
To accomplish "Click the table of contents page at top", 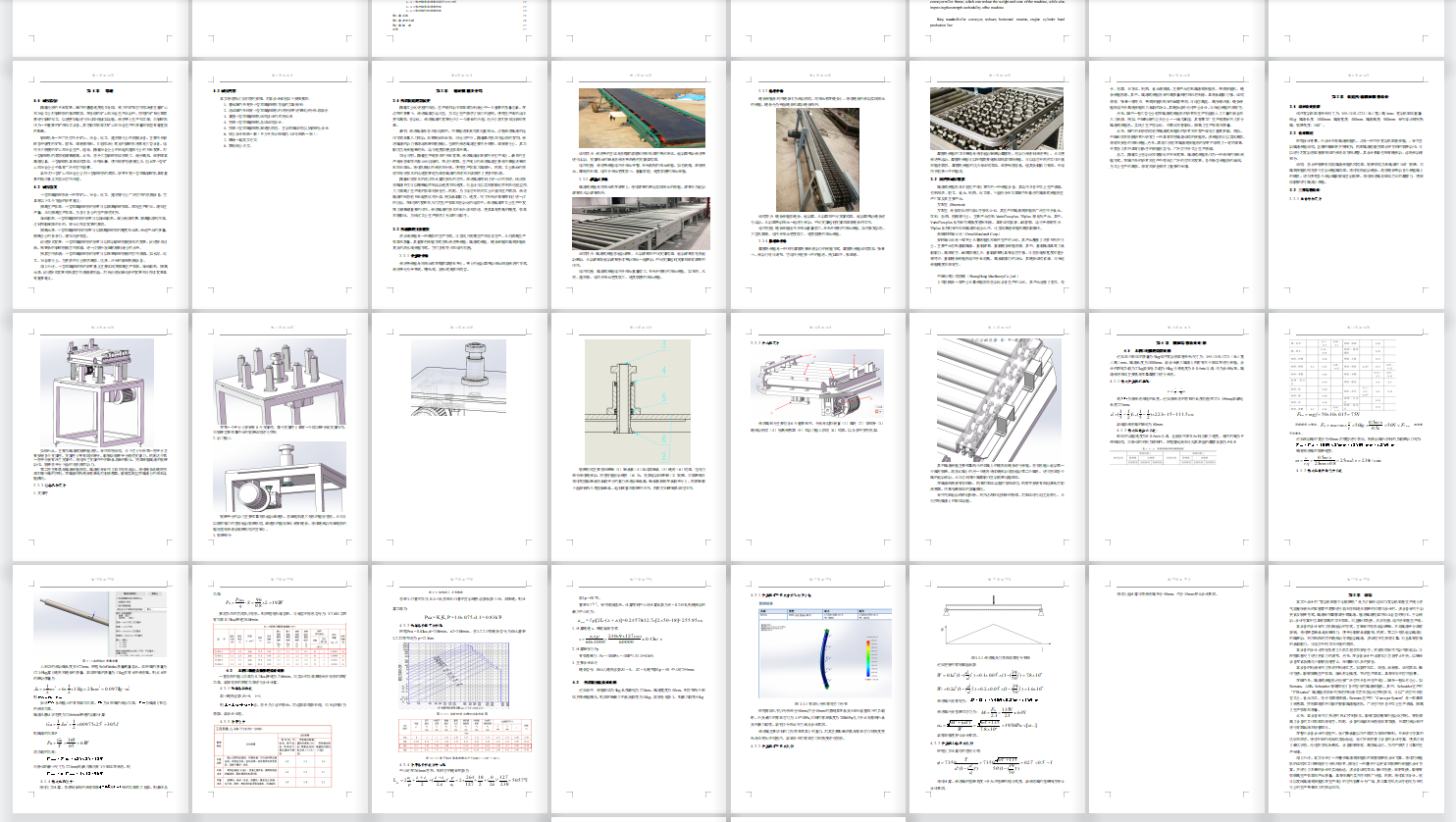I will 460,27.
